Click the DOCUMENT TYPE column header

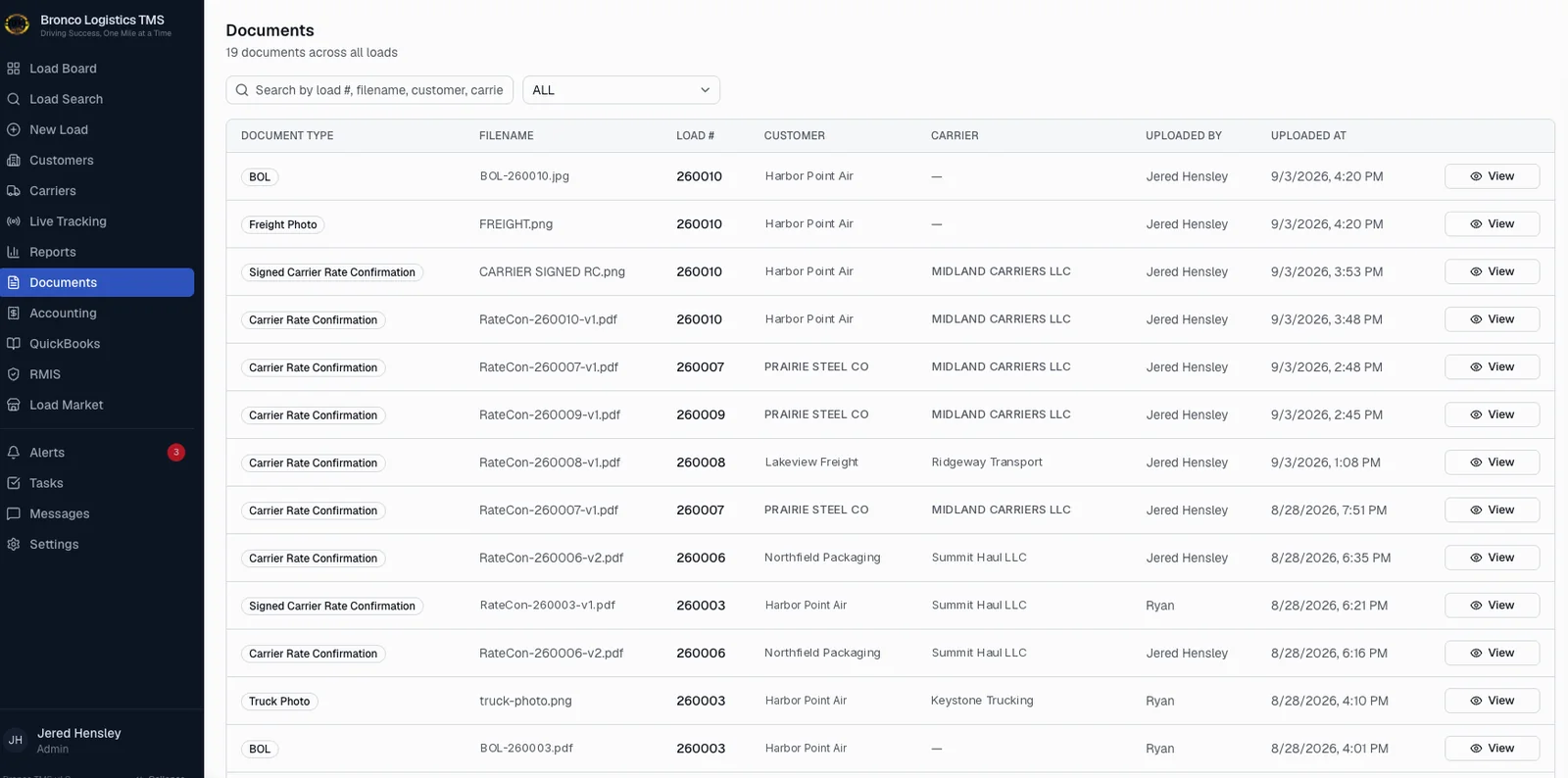click(287, 136)
